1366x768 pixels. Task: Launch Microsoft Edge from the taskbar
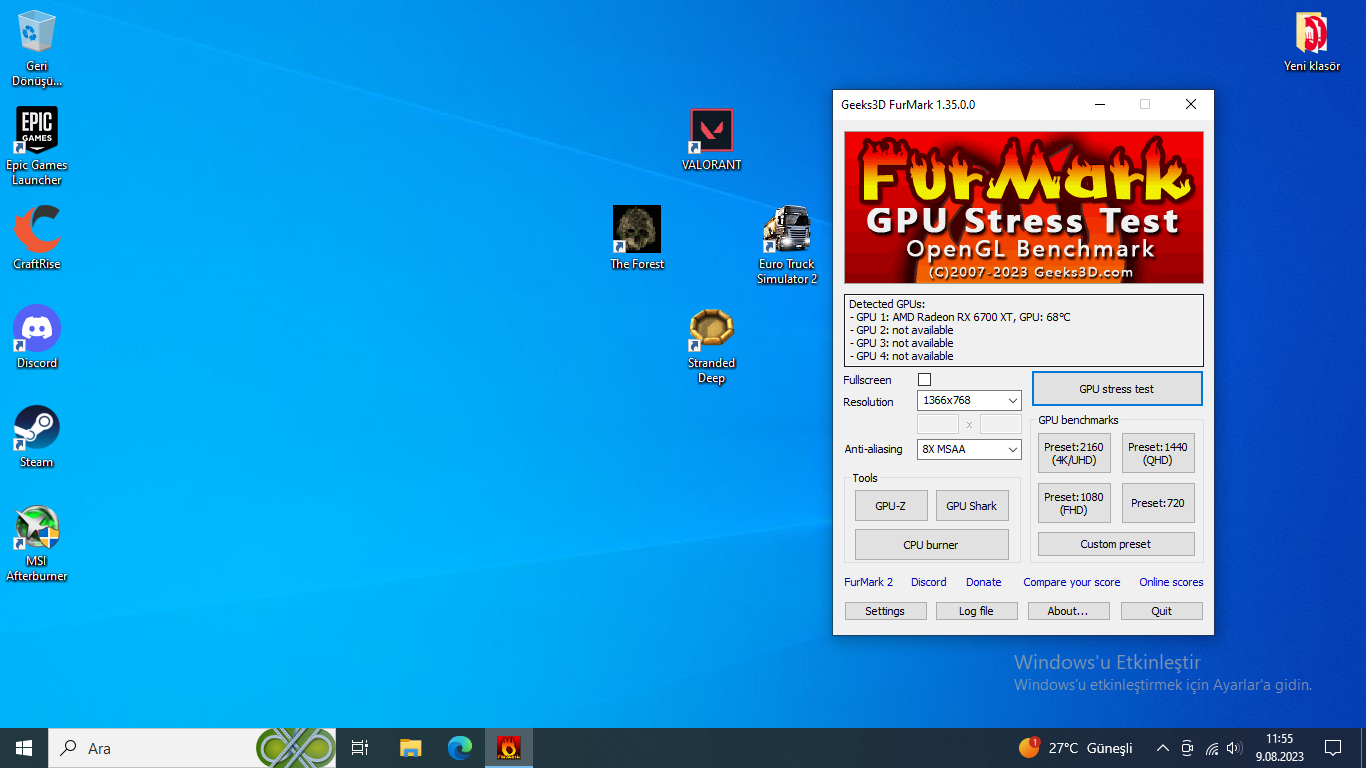tap(460, 748)
